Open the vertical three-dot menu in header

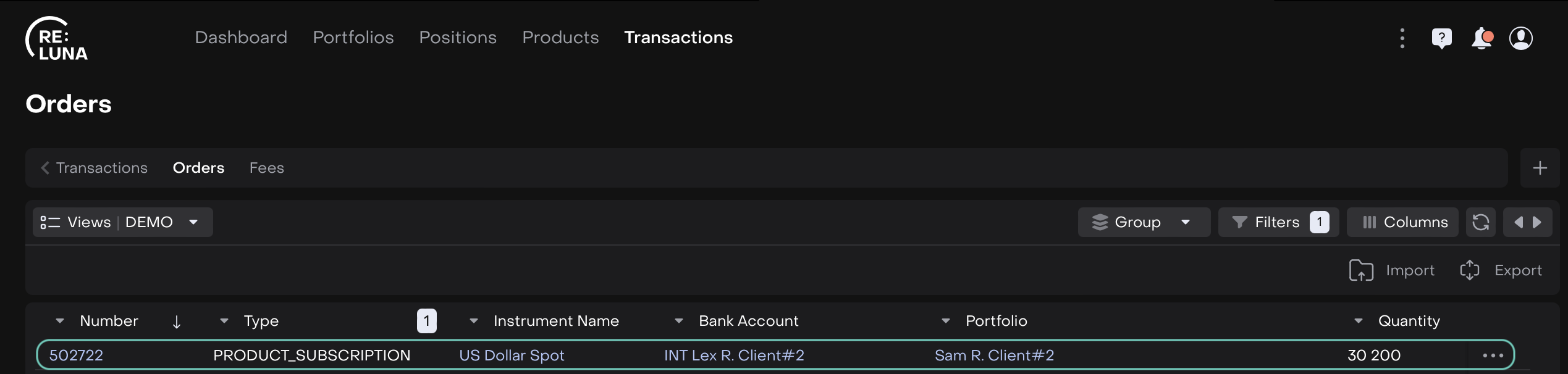[x=1402, y=38]
